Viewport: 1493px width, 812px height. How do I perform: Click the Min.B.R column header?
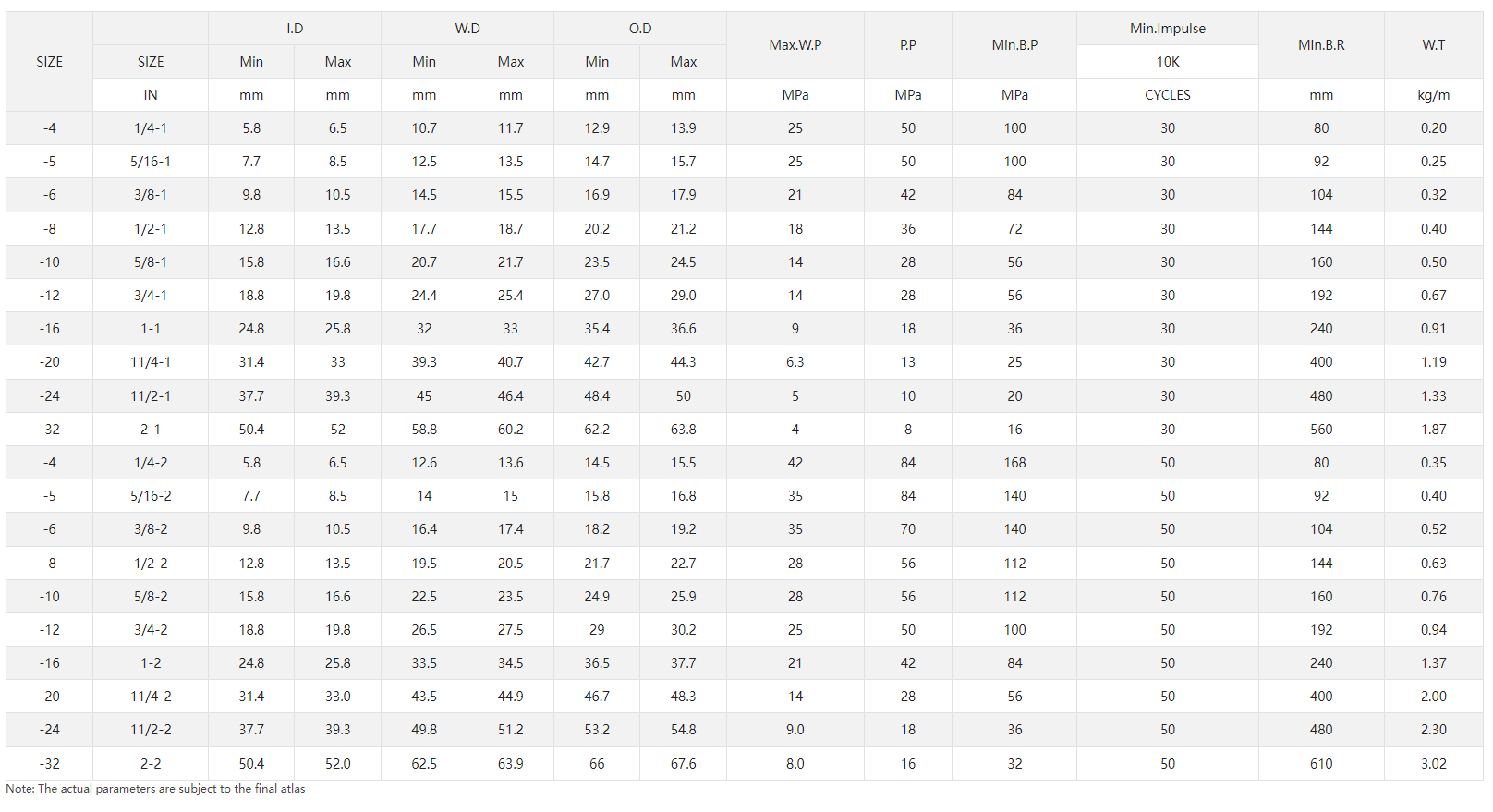[x=1321, y=45]
